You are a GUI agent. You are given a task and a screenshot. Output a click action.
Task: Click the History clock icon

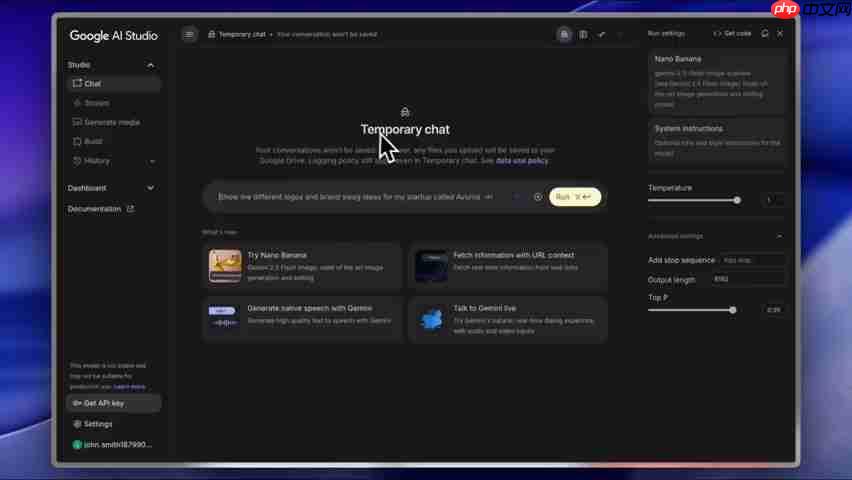77,161
